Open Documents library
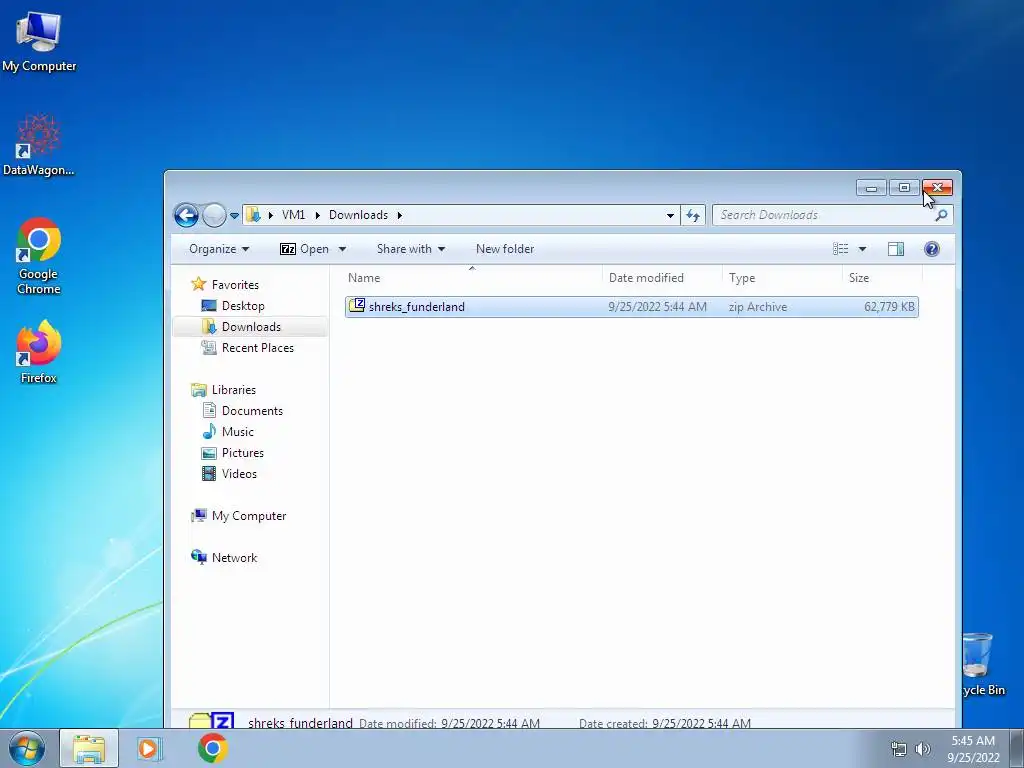The image size is (1024, 768). (242, 411)
